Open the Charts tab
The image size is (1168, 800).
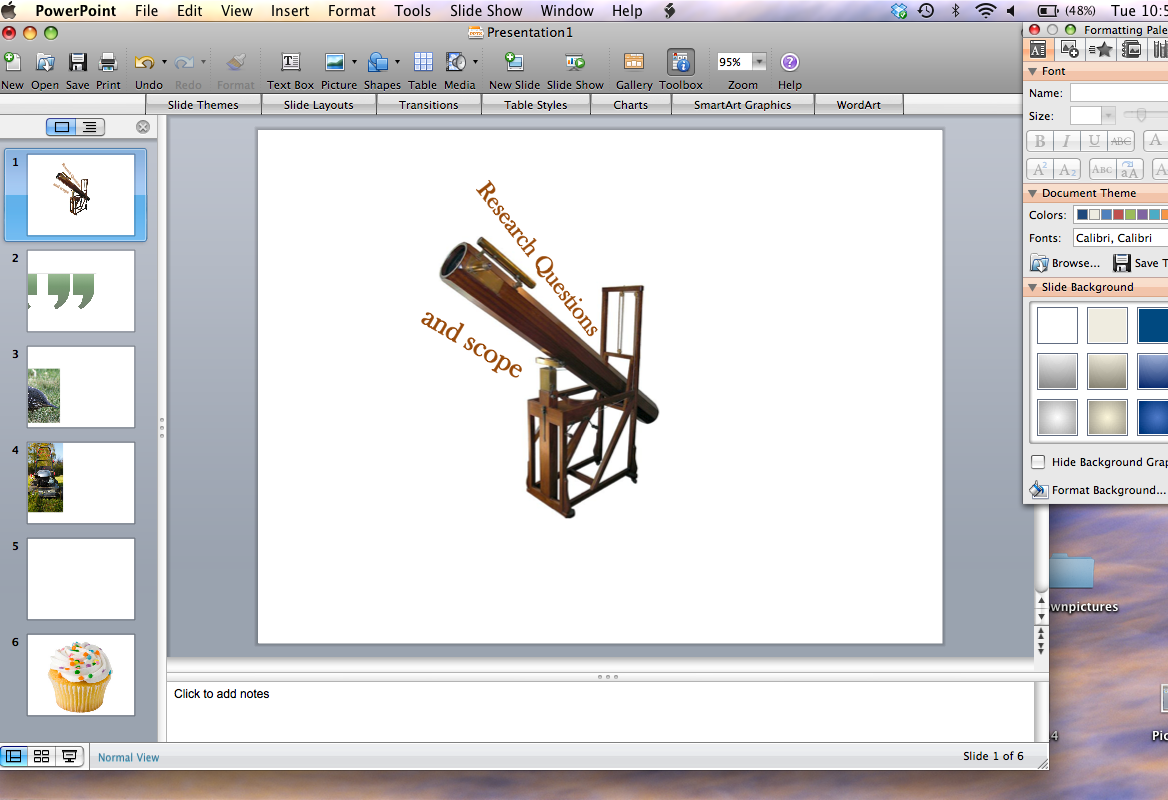[631, 105]
